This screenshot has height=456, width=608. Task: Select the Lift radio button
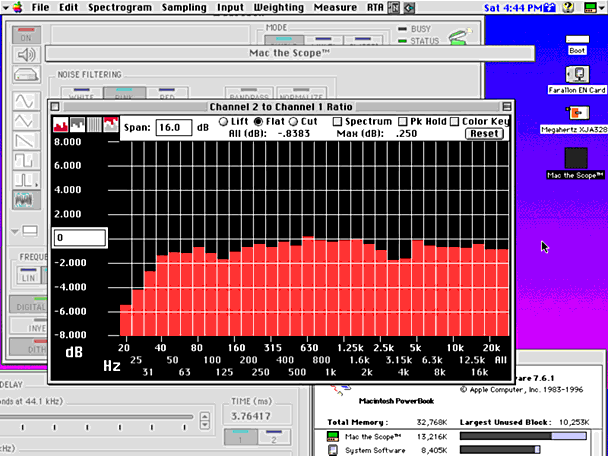(223, 121)
